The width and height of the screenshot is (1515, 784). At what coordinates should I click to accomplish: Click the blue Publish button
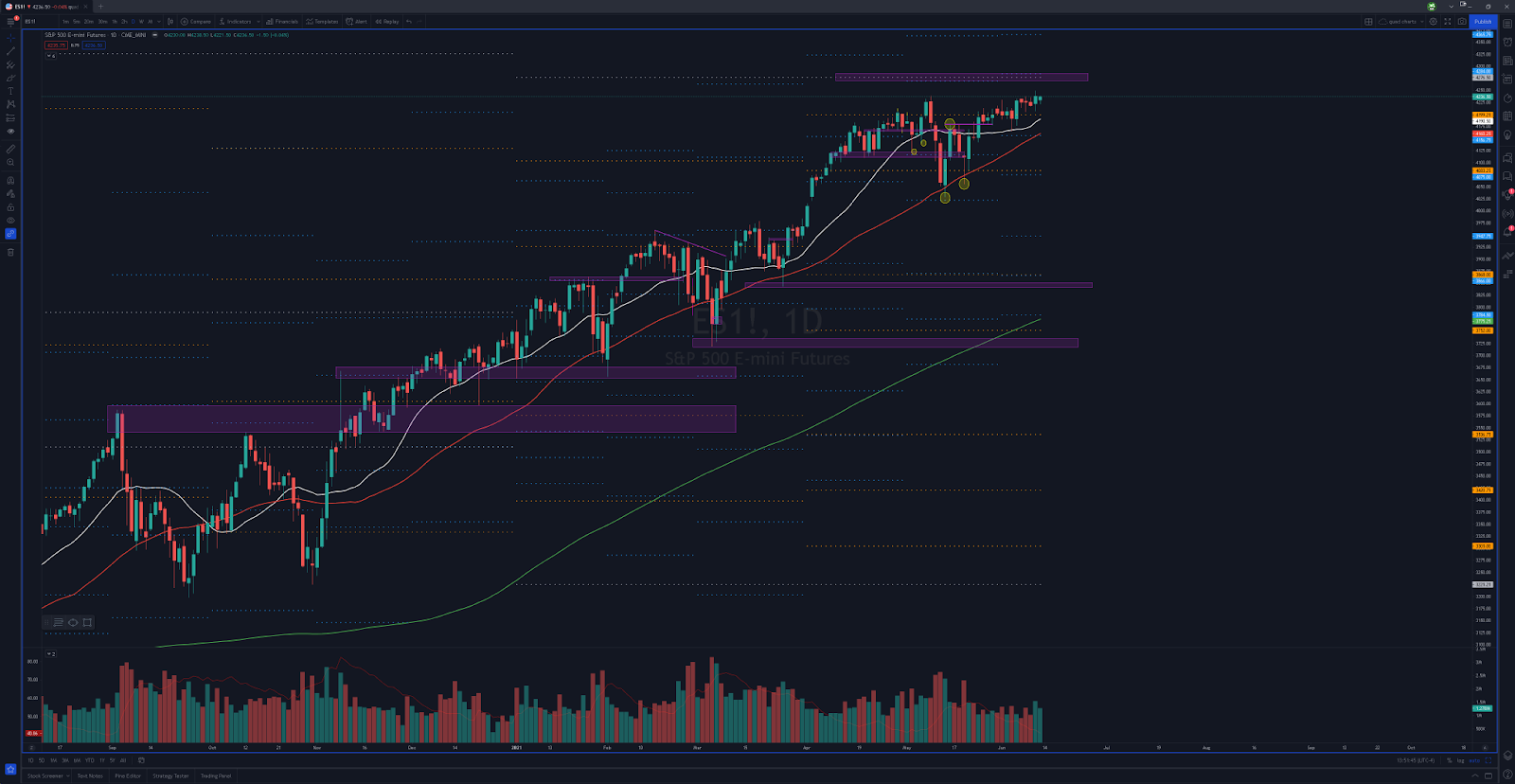click(1483, 21)
